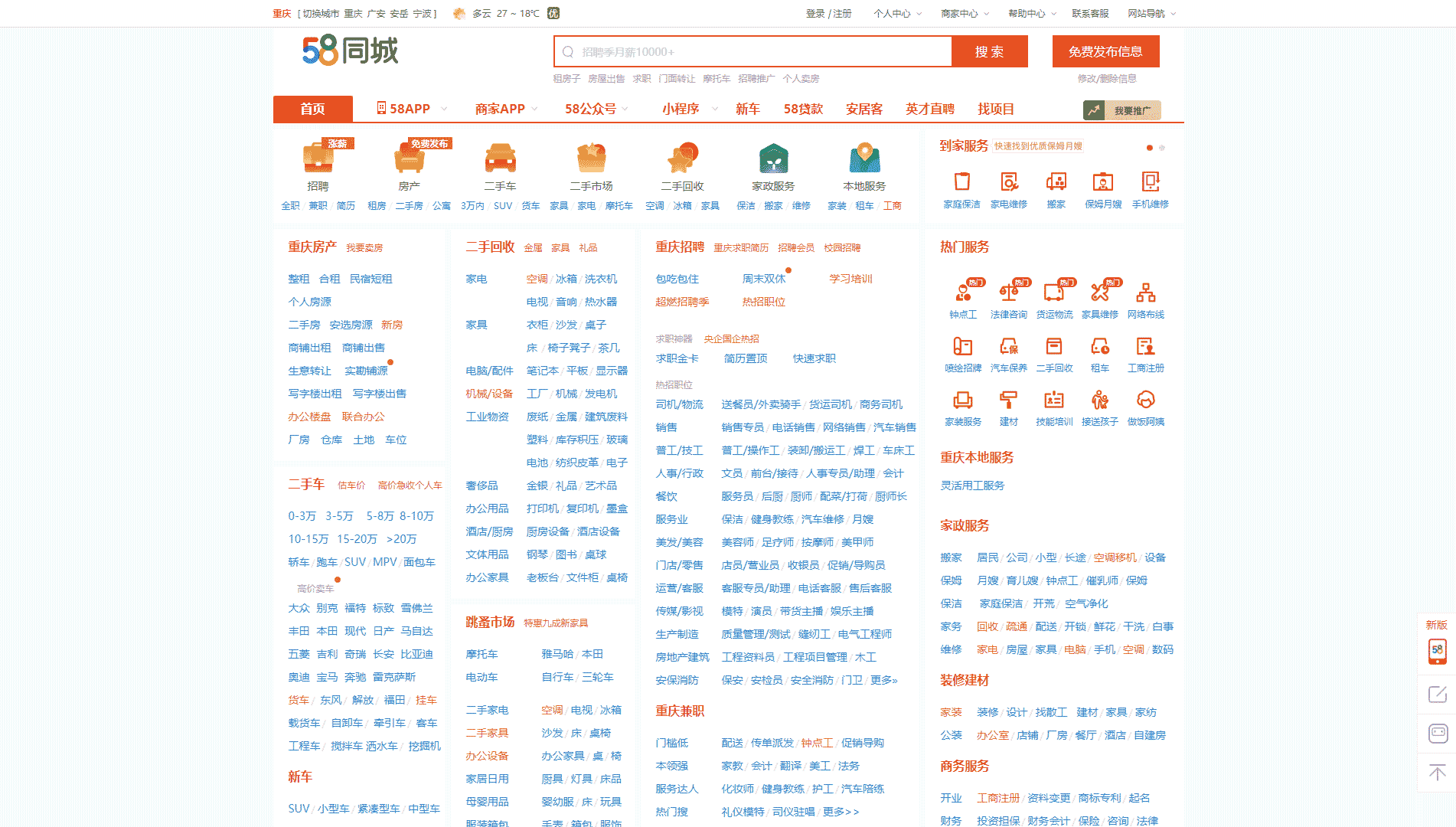Click the 免费发布信息 button
The image size is (1456, 827).
click(x=1105, y=51)
